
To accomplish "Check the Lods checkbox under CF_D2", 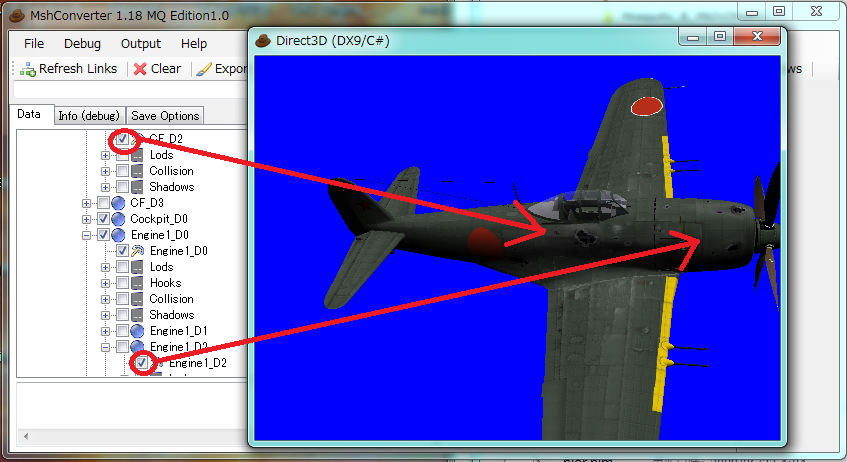I will (x=123, y=155).
